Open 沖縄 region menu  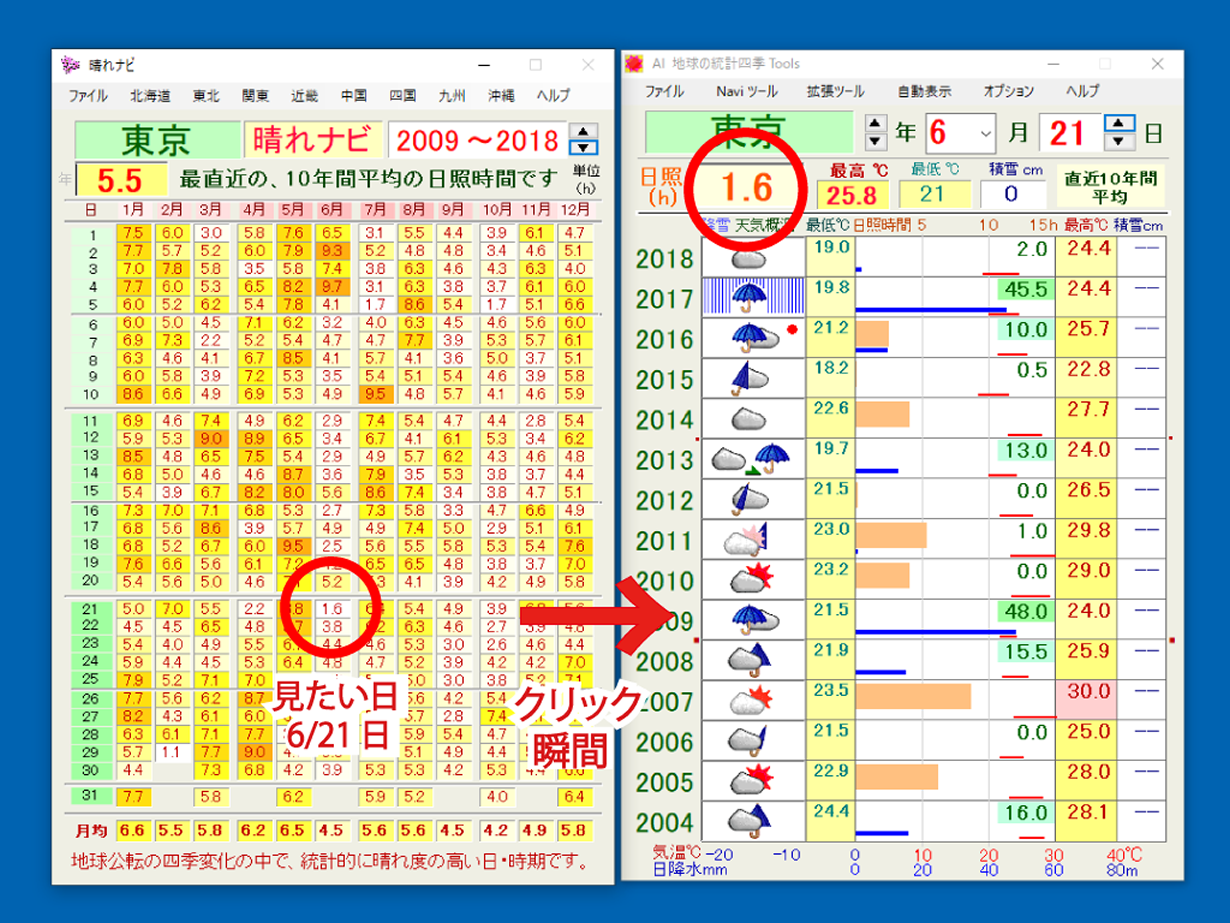tap(502, 96)
